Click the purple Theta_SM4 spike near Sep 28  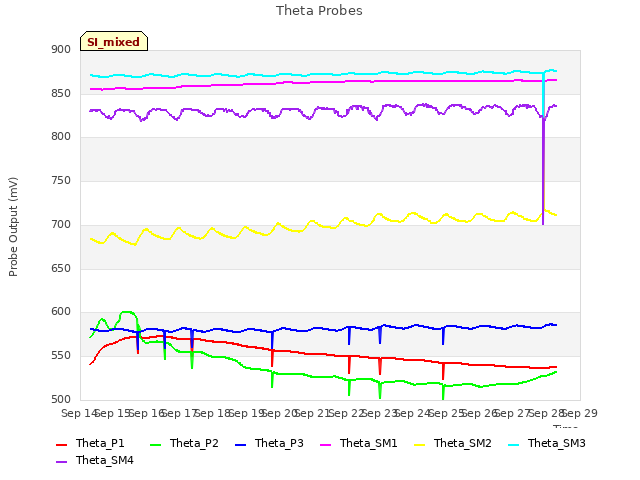[543, 171]
